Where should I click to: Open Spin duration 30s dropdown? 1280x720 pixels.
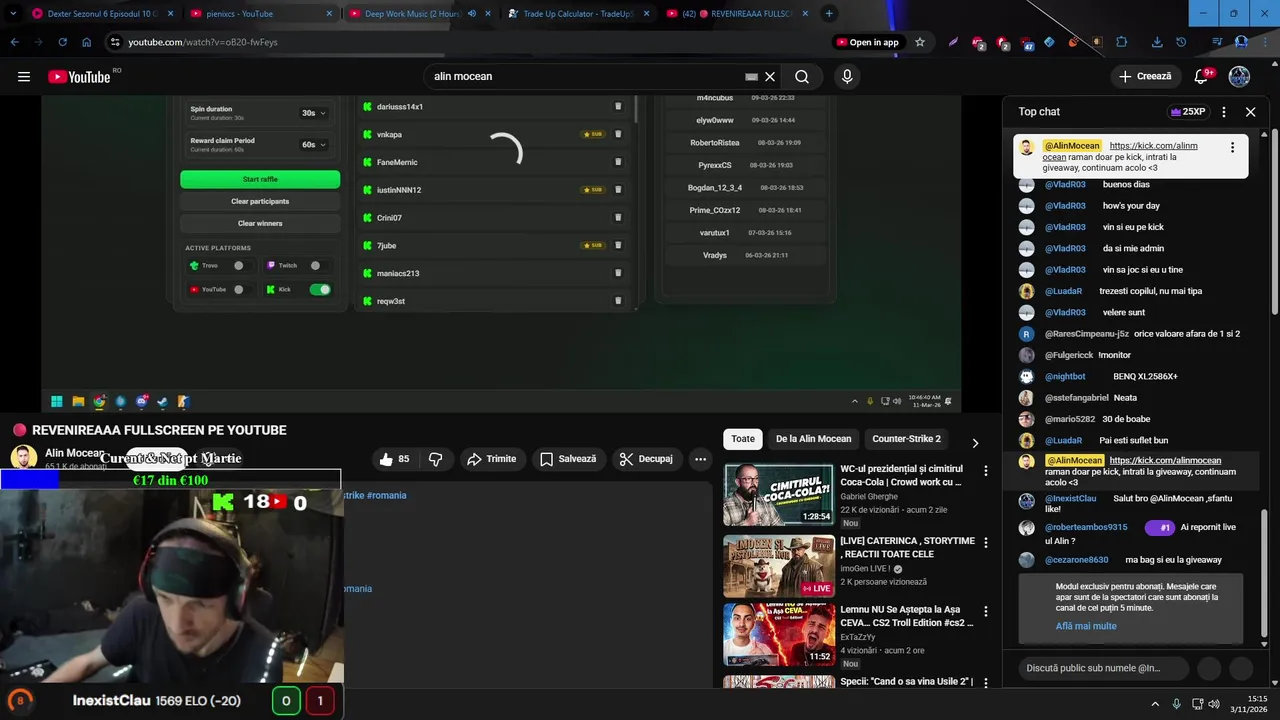point(314,113)
